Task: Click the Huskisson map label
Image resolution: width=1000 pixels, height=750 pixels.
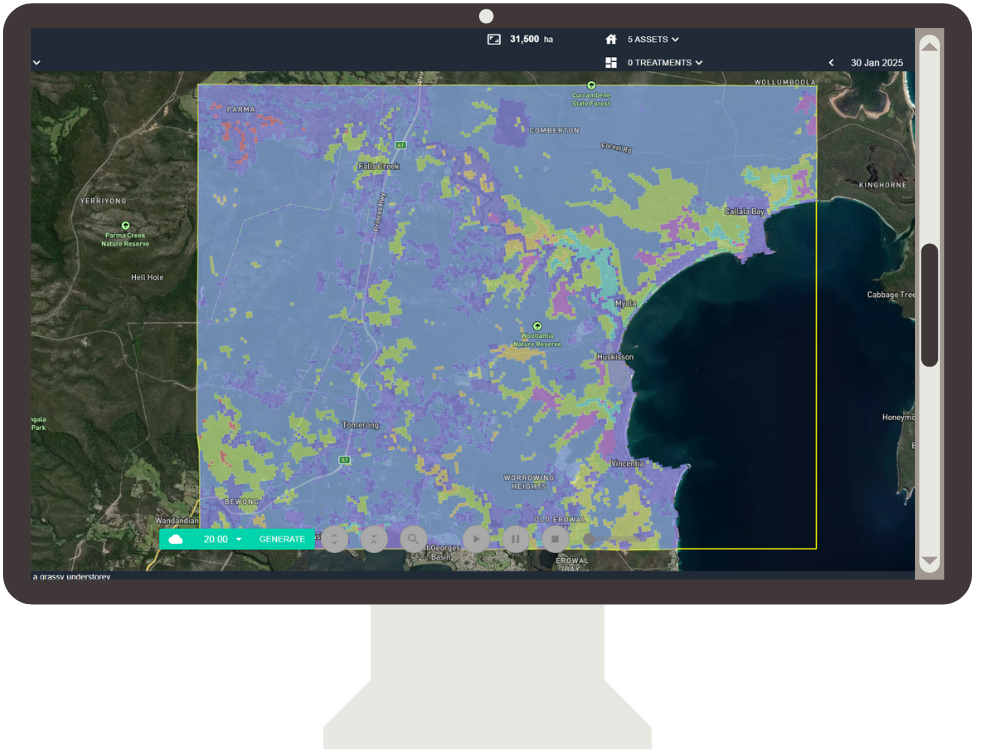Action: 615,357
